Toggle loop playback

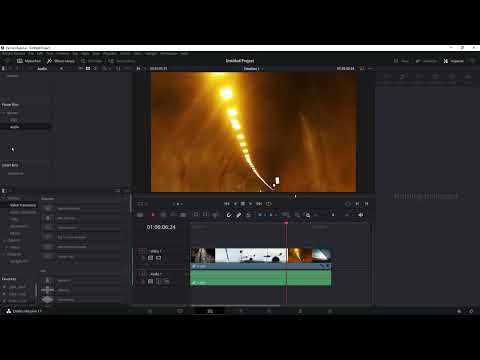tap(269, 204)
